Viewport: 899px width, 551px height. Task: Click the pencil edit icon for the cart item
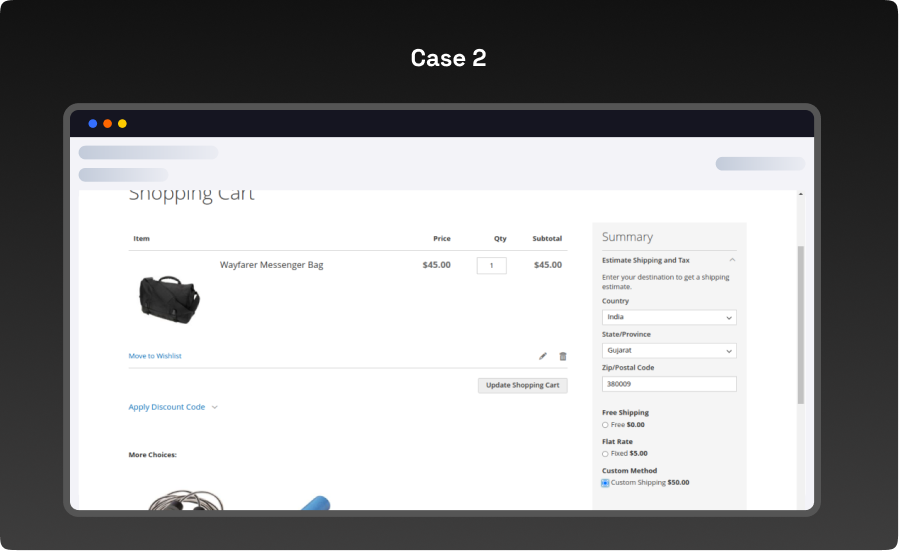543,356
